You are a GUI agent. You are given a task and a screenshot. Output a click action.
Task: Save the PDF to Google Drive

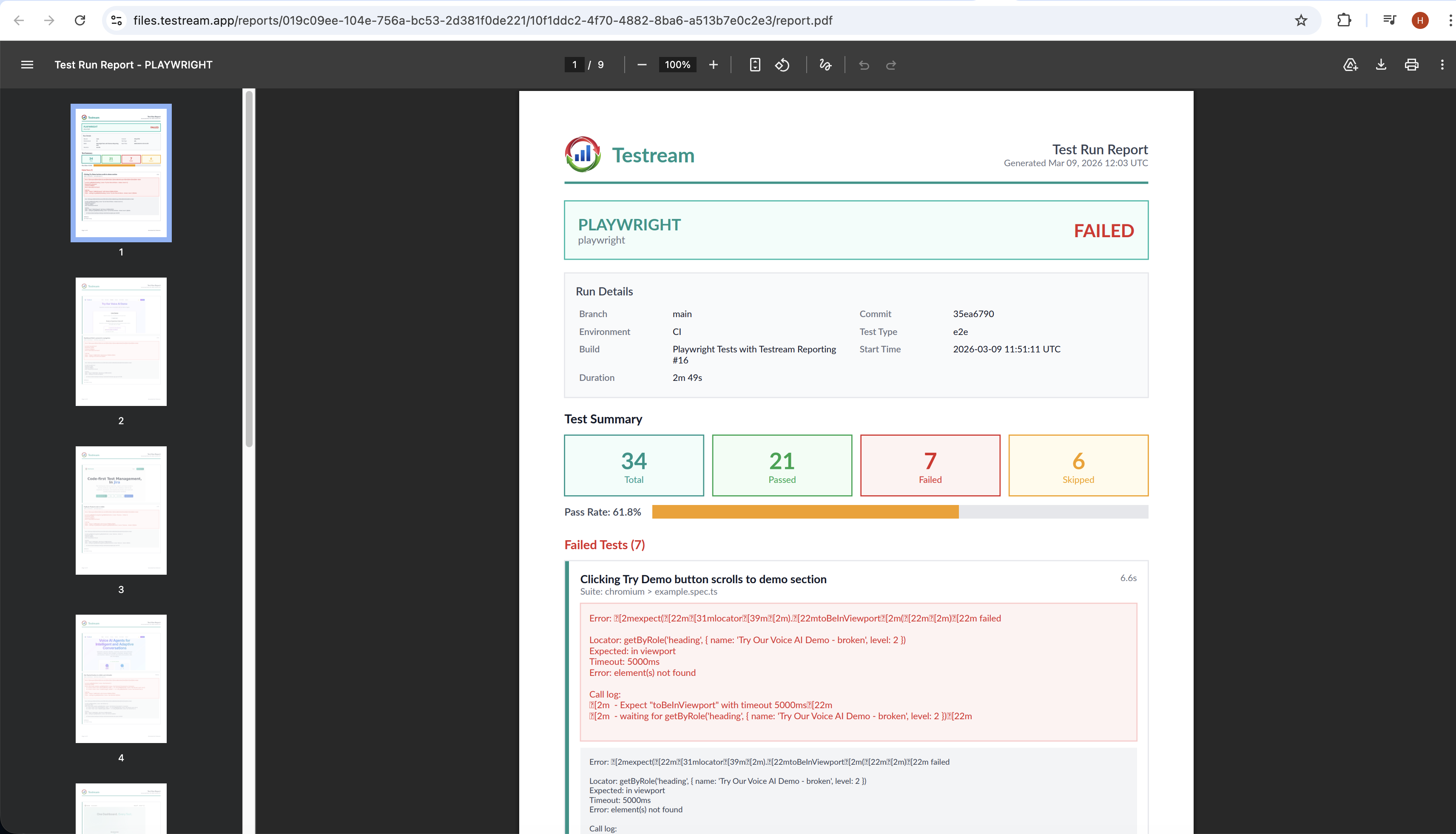tap(1350, 65)
